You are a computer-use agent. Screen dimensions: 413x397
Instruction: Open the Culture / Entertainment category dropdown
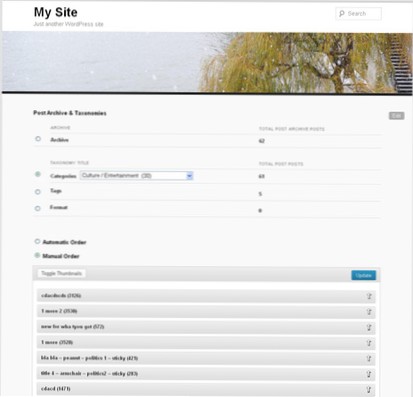pyautogui.click(x=136, y=176)
